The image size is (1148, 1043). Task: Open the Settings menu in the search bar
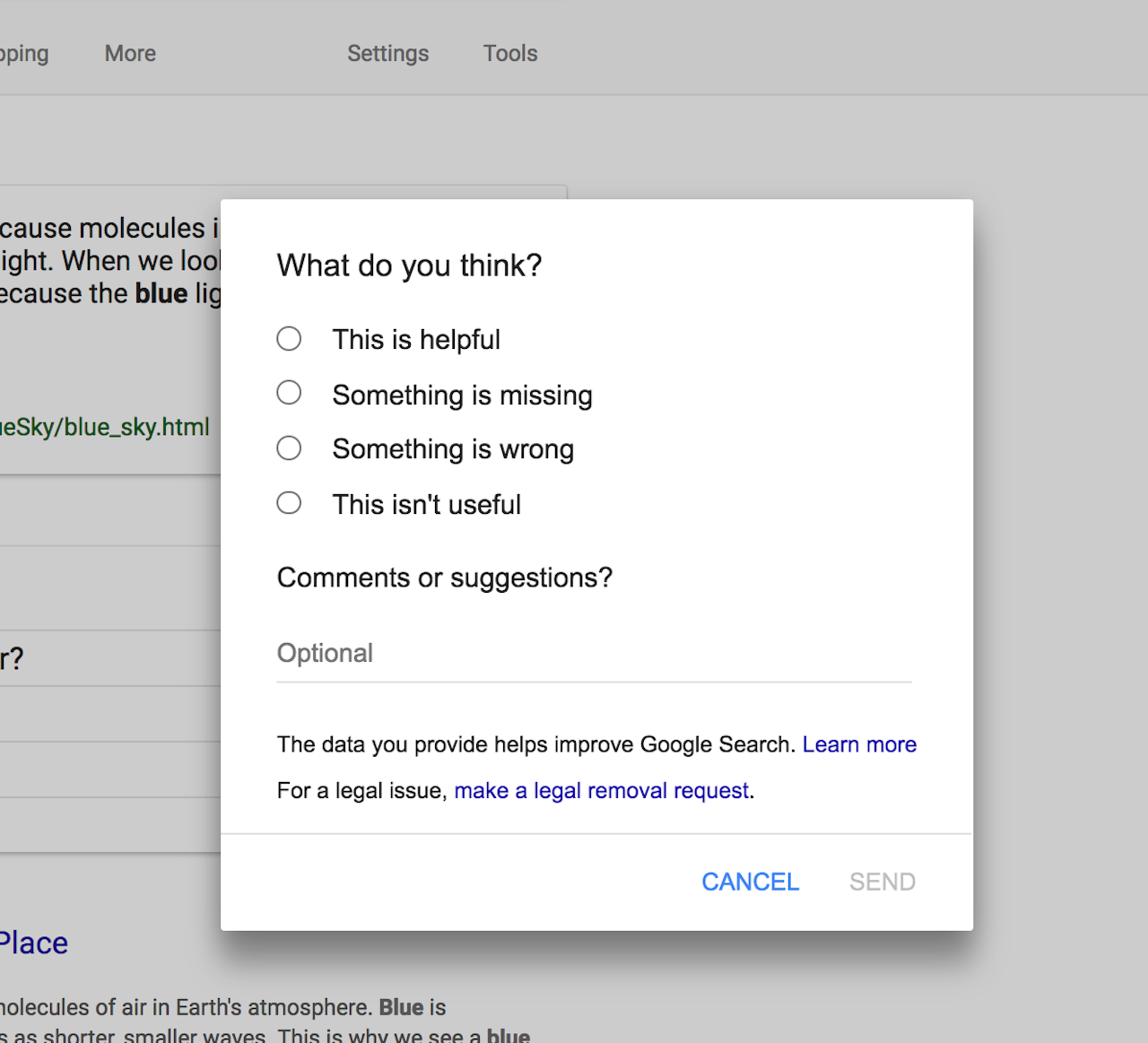(387, 54)
